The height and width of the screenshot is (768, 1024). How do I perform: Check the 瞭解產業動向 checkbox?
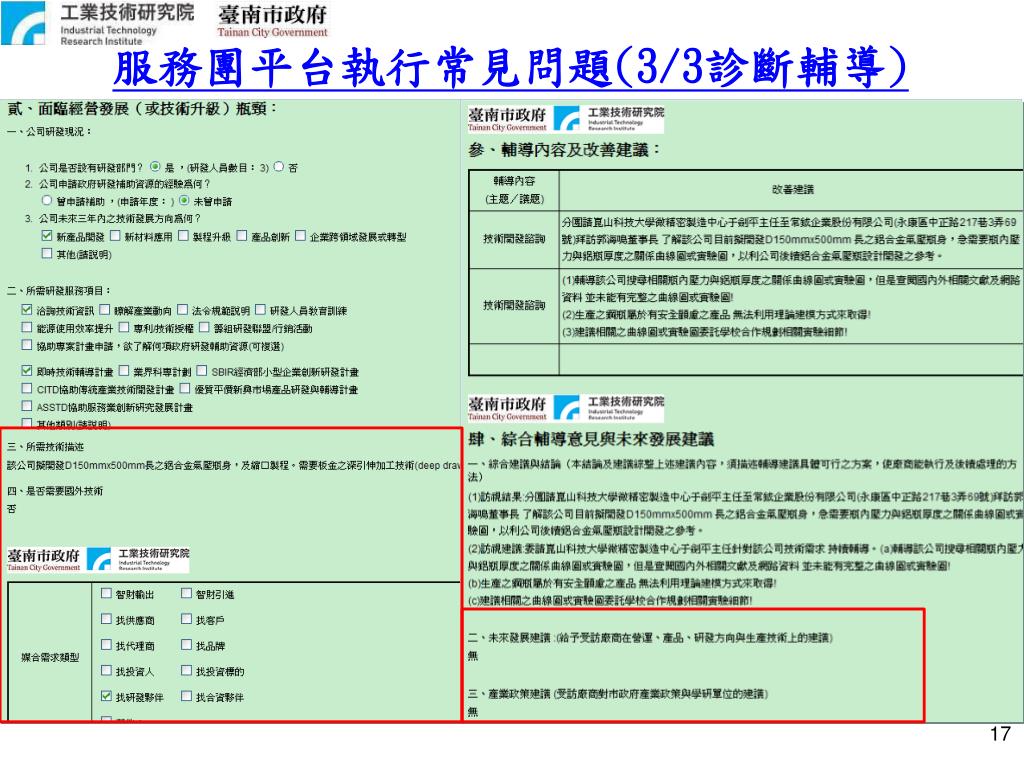[x=104, y=310]
